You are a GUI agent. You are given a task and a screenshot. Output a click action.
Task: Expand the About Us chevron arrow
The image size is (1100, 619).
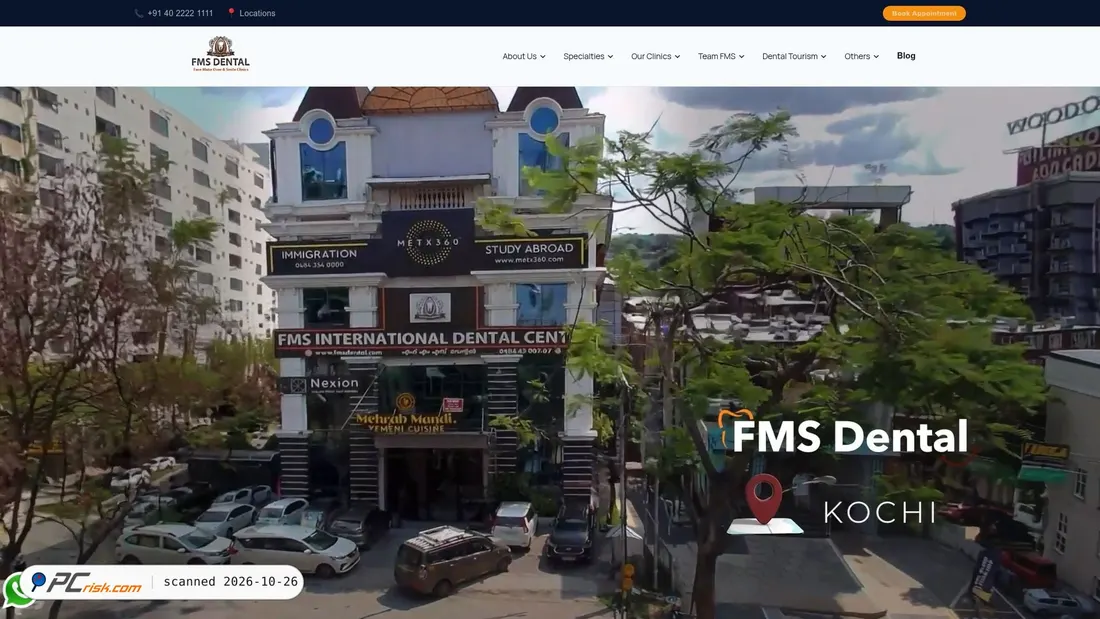[542, 57]
